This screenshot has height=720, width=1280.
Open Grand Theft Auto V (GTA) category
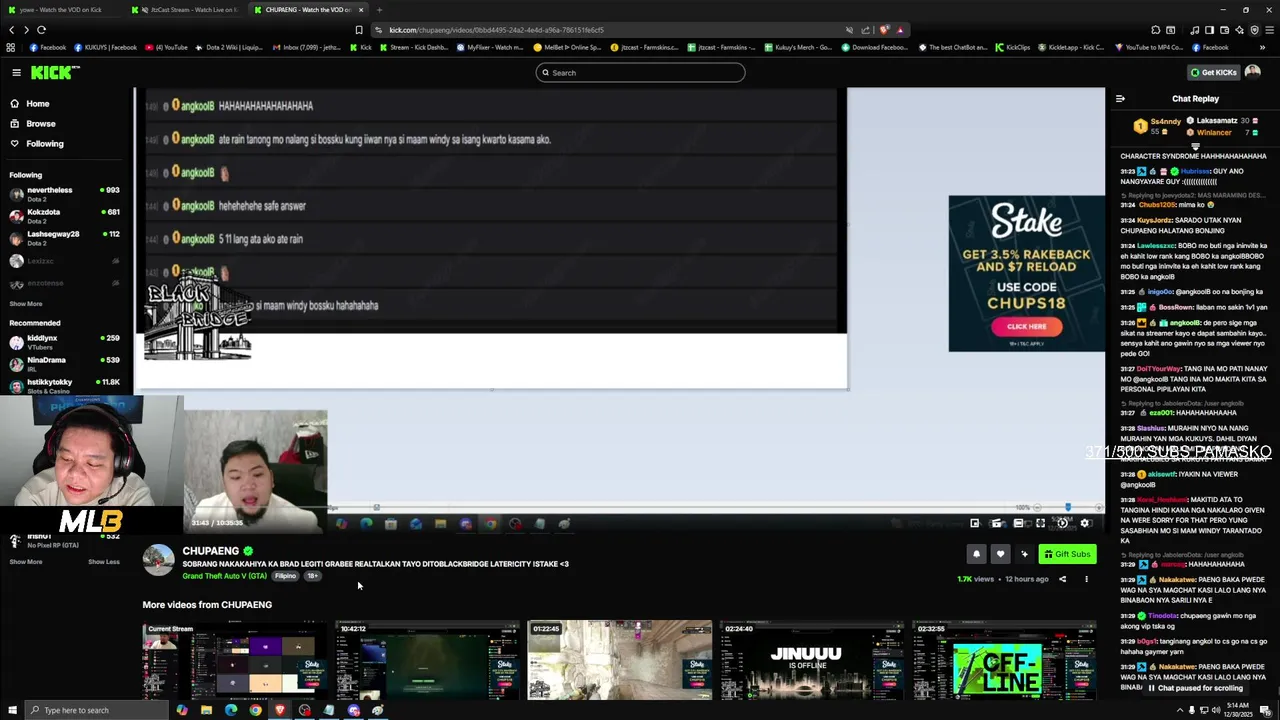[224, 576]
